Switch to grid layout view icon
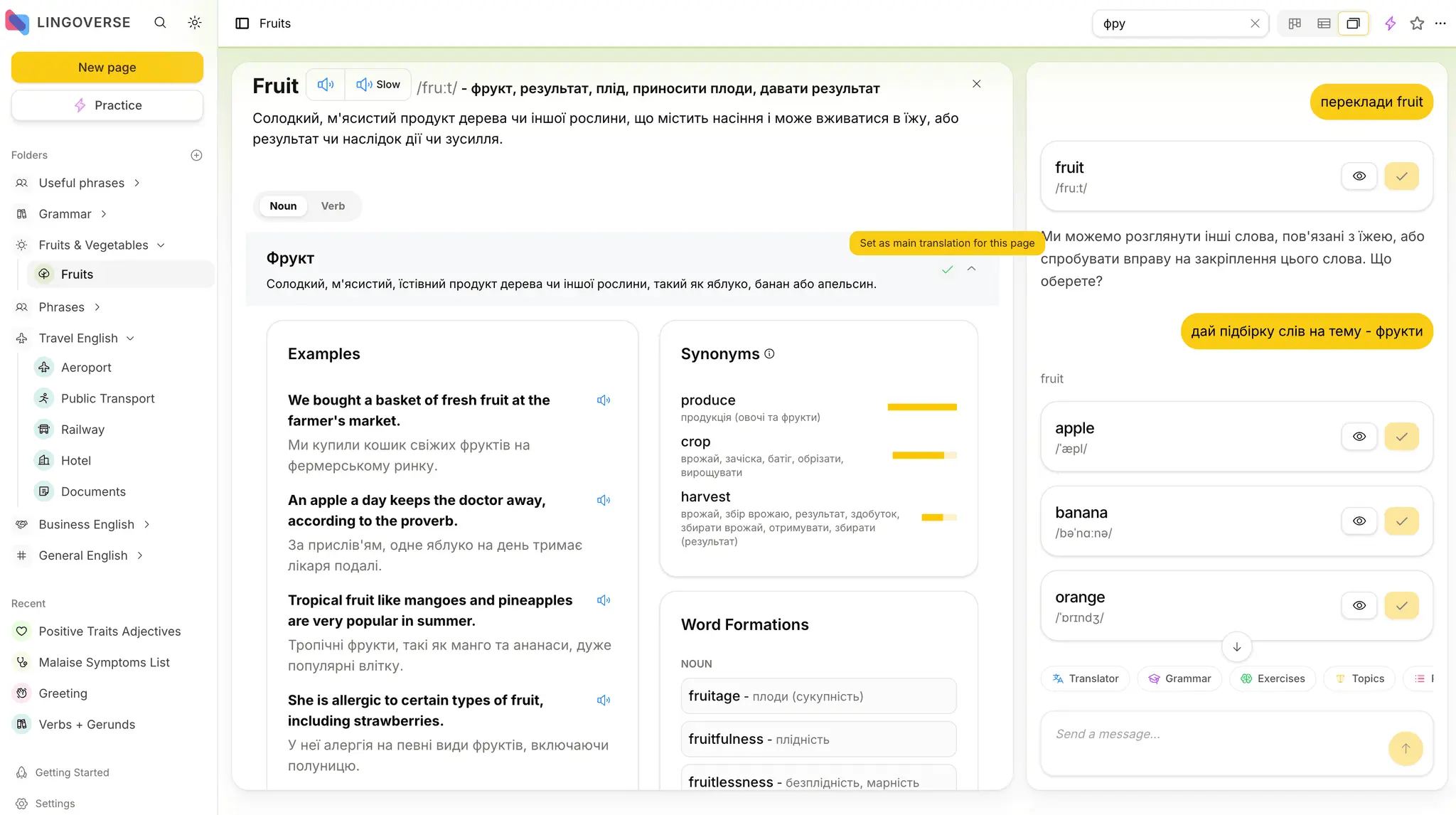Screen dimensions: 1456x815 (1295, 23)
